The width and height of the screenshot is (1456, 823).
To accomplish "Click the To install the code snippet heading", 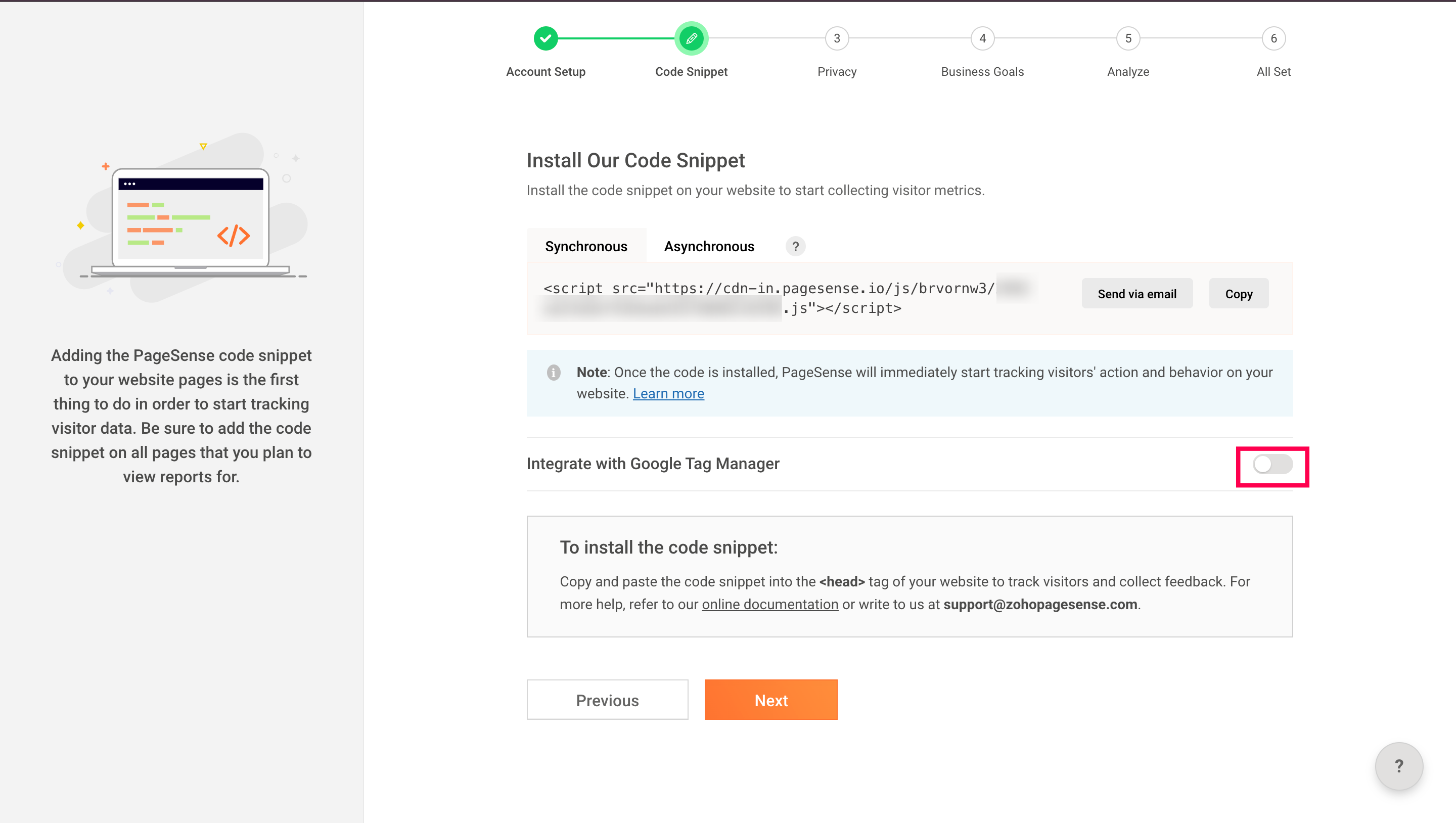I will tap(669, 547).
